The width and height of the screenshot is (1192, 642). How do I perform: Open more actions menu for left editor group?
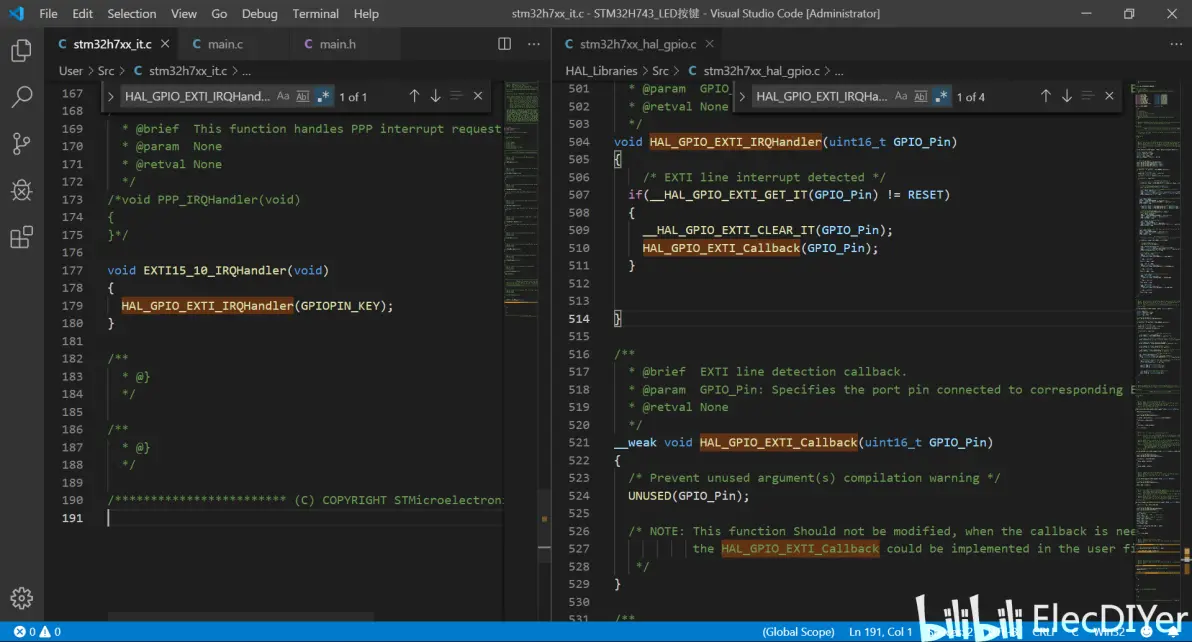pyautogui.click(x=534, y=44)
